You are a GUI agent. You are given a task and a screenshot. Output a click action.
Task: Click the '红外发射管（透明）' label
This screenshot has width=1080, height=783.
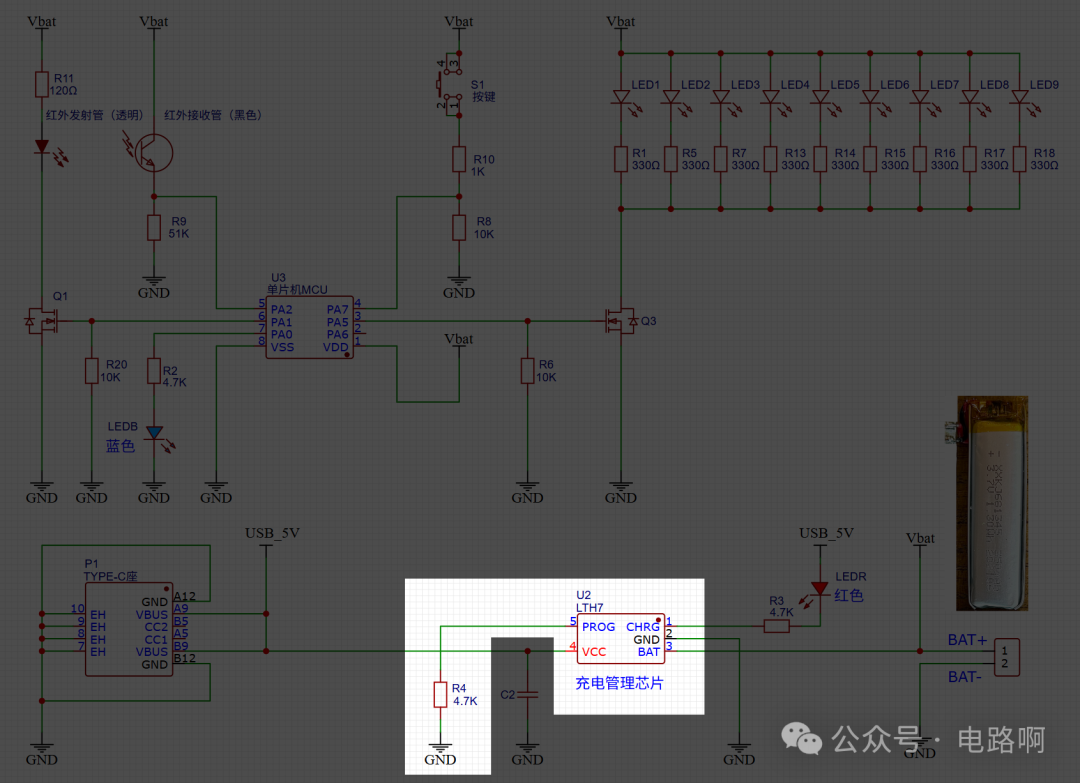point(94,115)
